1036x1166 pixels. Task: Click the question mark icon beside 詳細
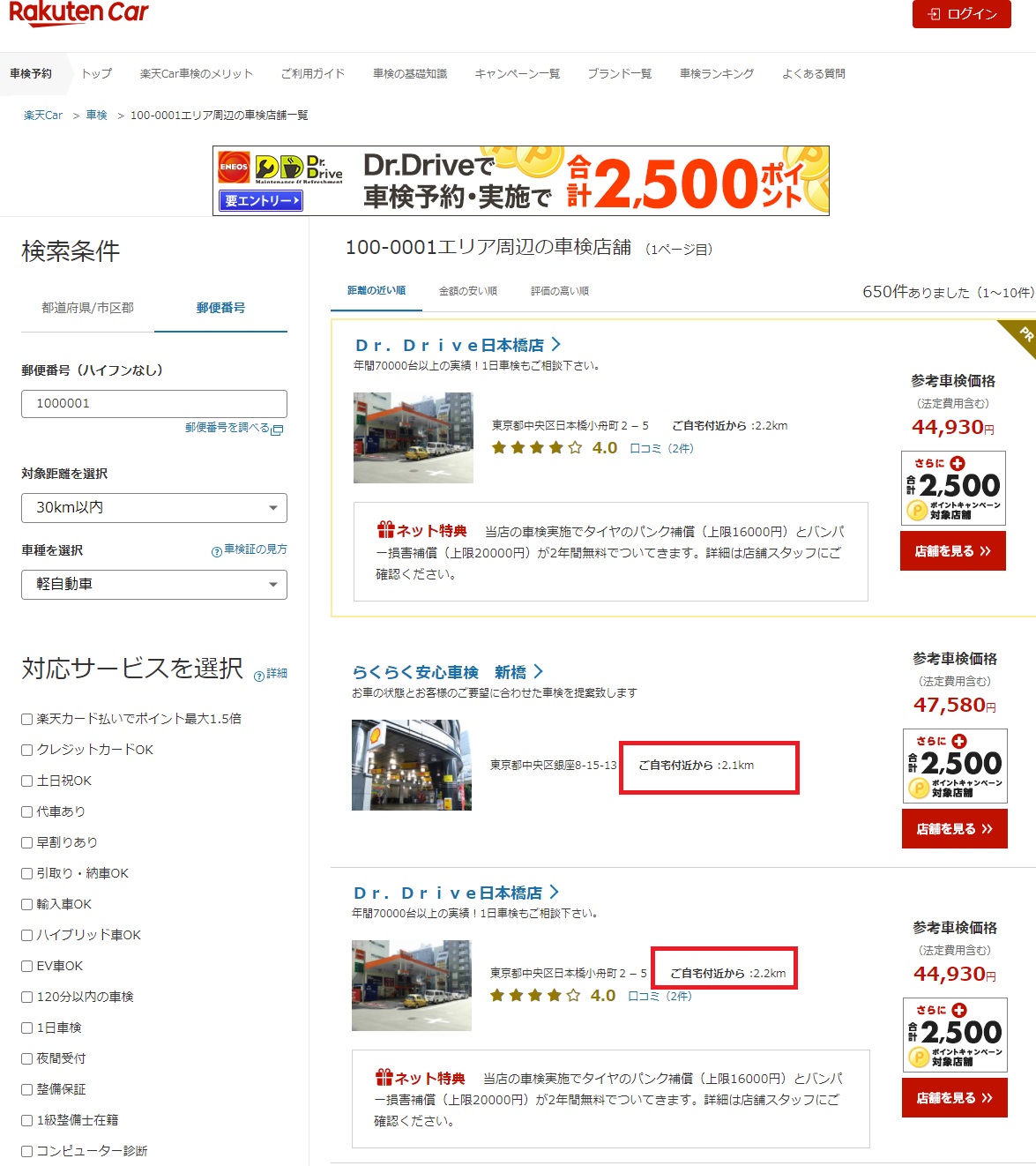click(259, 676)
